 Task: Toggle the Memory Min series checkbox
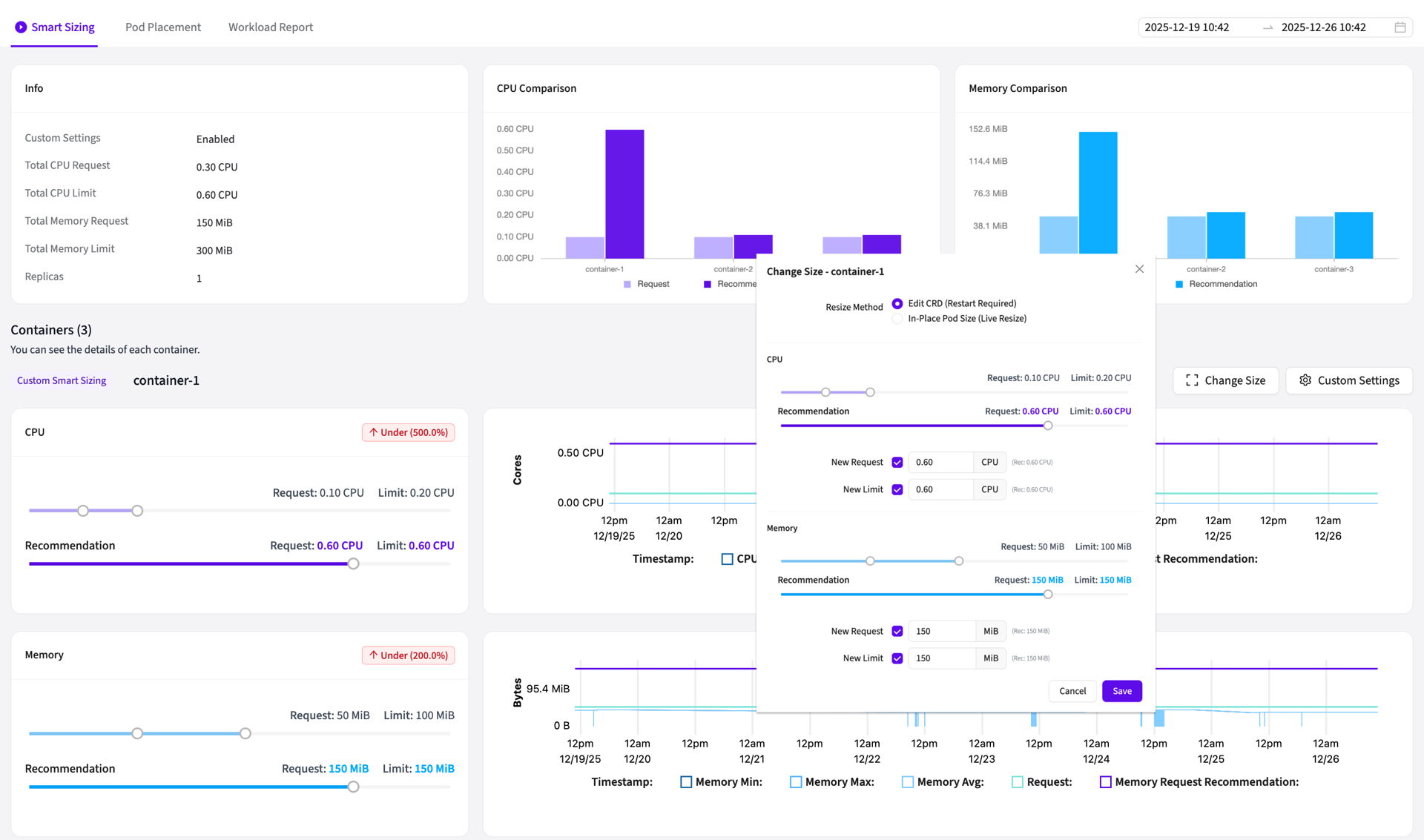686,782
